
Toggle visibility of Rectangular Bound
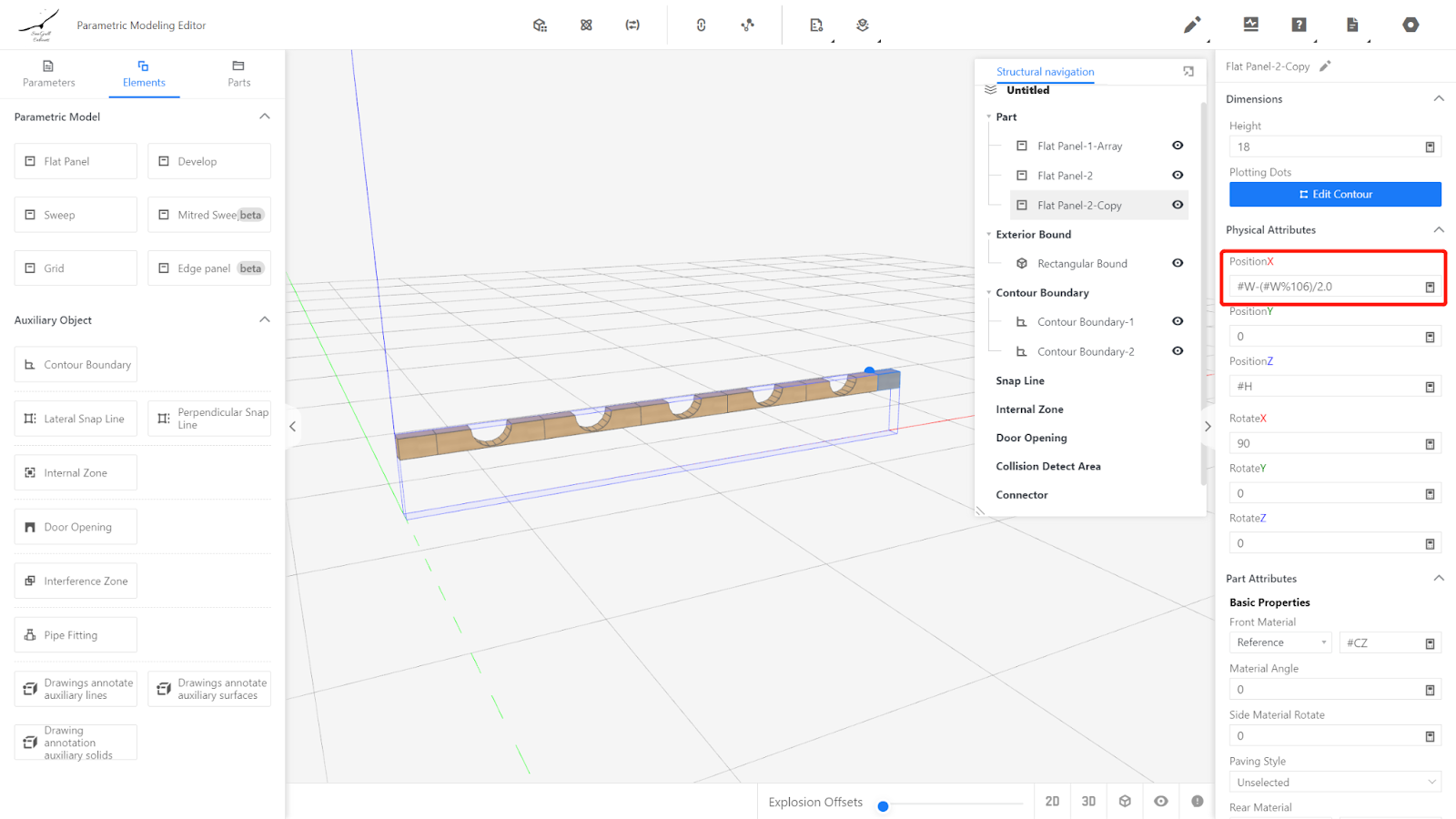(1178, 263)
